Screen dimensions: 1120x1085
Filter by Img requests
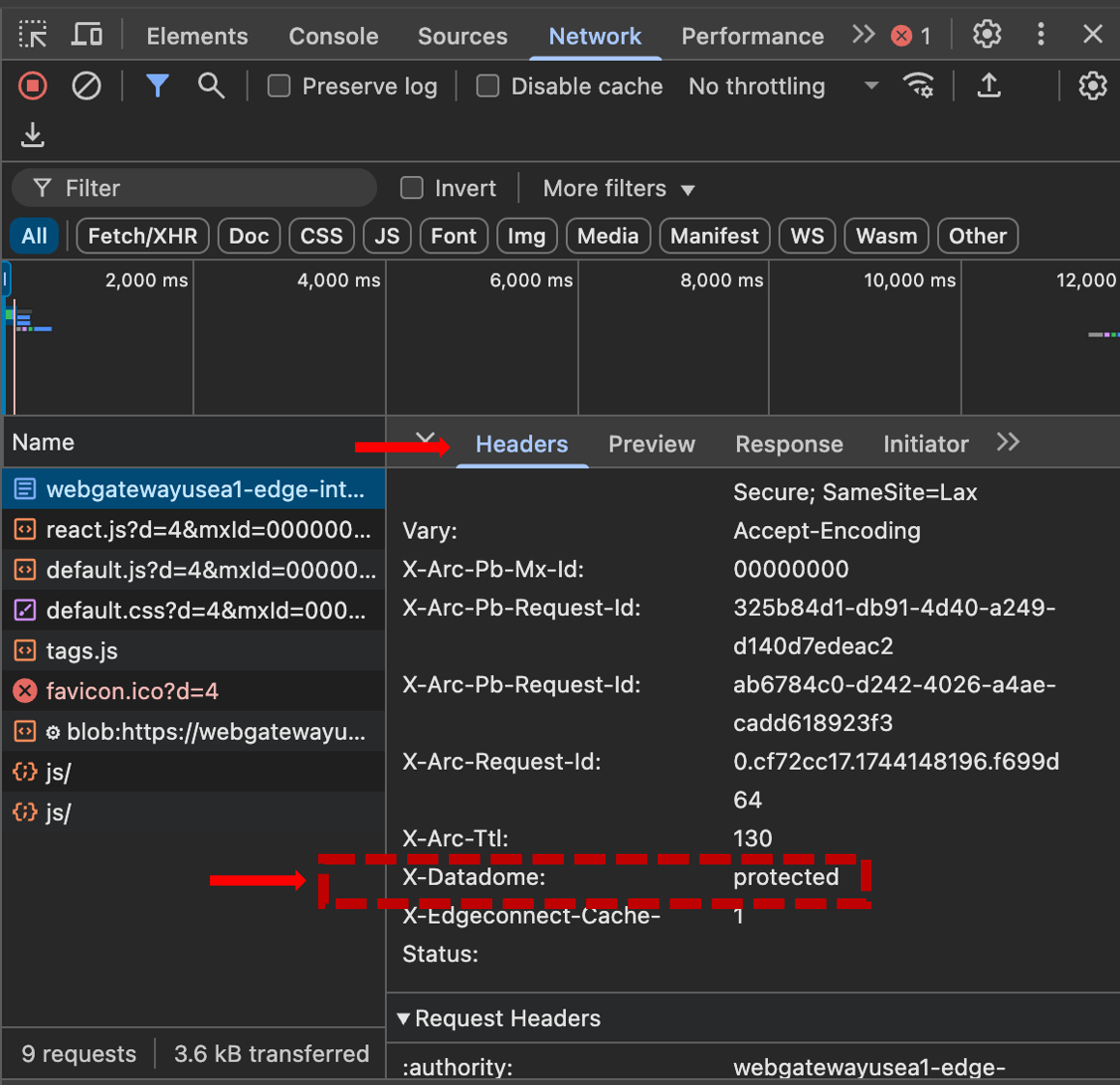click(x=526, y=236)
